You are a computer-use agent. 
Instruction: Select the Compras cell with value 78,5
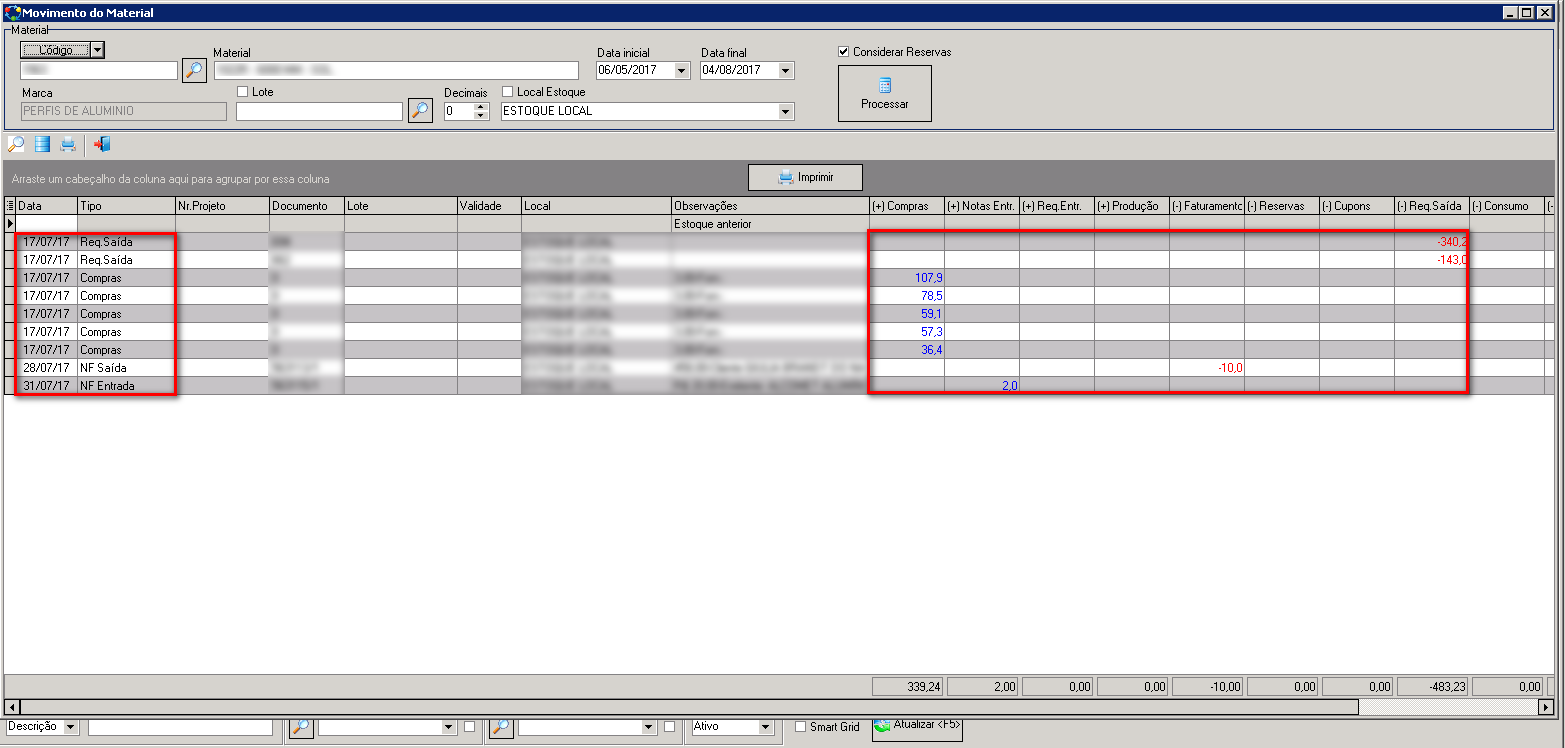pos(906,296)
